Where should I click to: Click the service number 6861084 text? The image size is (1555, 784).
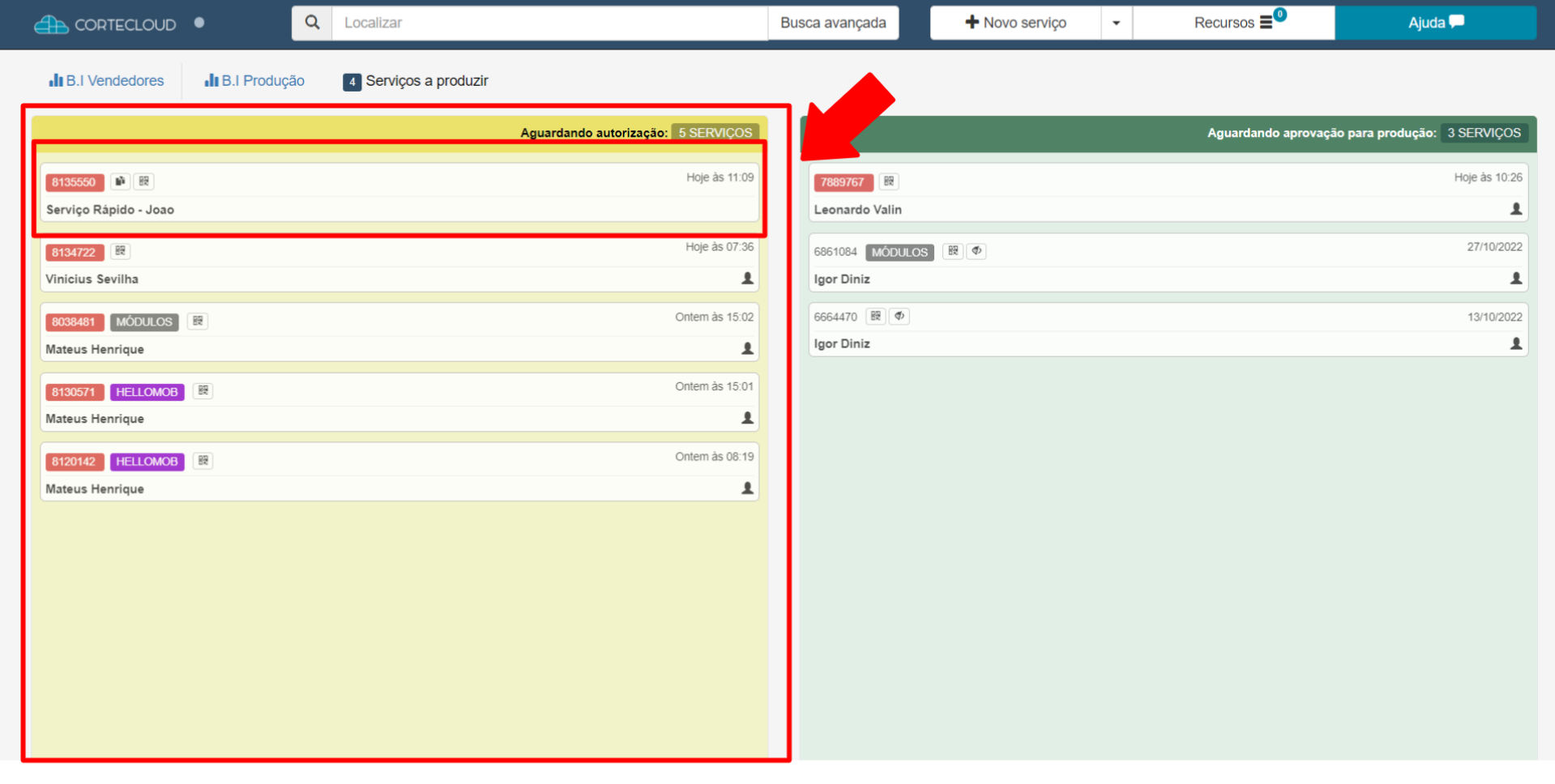pyautogui.click(x=835, y=252)
